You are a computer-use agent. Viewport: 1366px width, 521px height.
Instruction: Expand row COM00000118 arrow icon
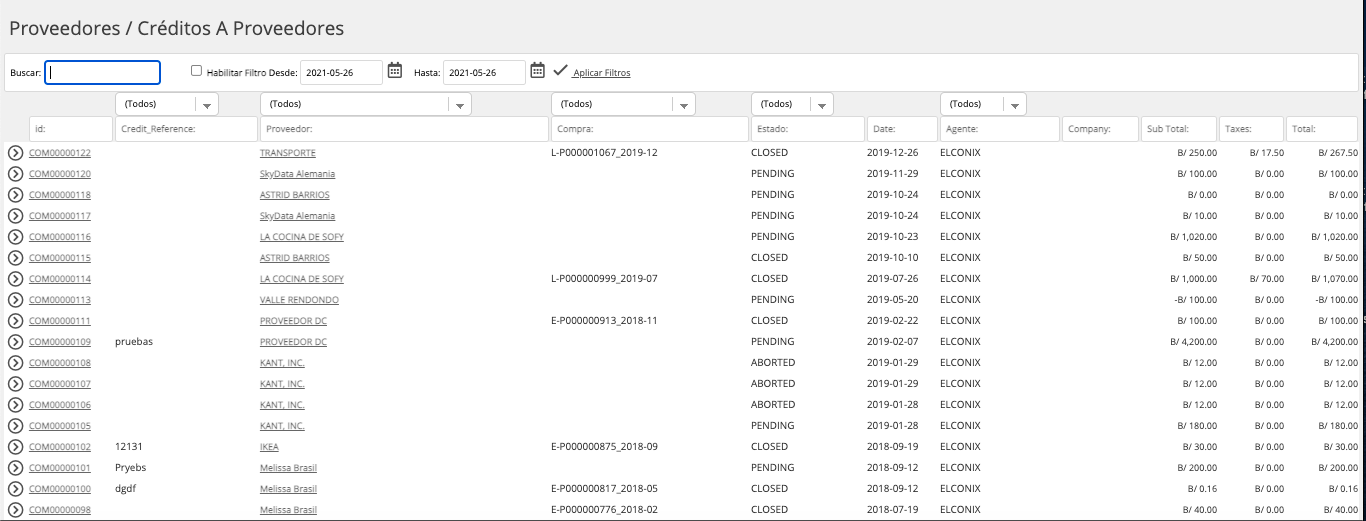tap(15, 195)
